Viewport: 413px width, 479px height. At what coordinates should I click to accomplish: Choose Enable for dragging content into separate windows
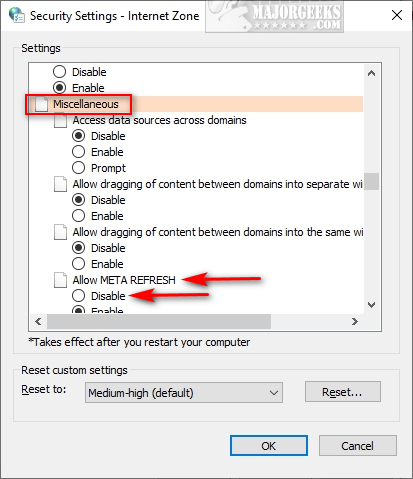78,215
